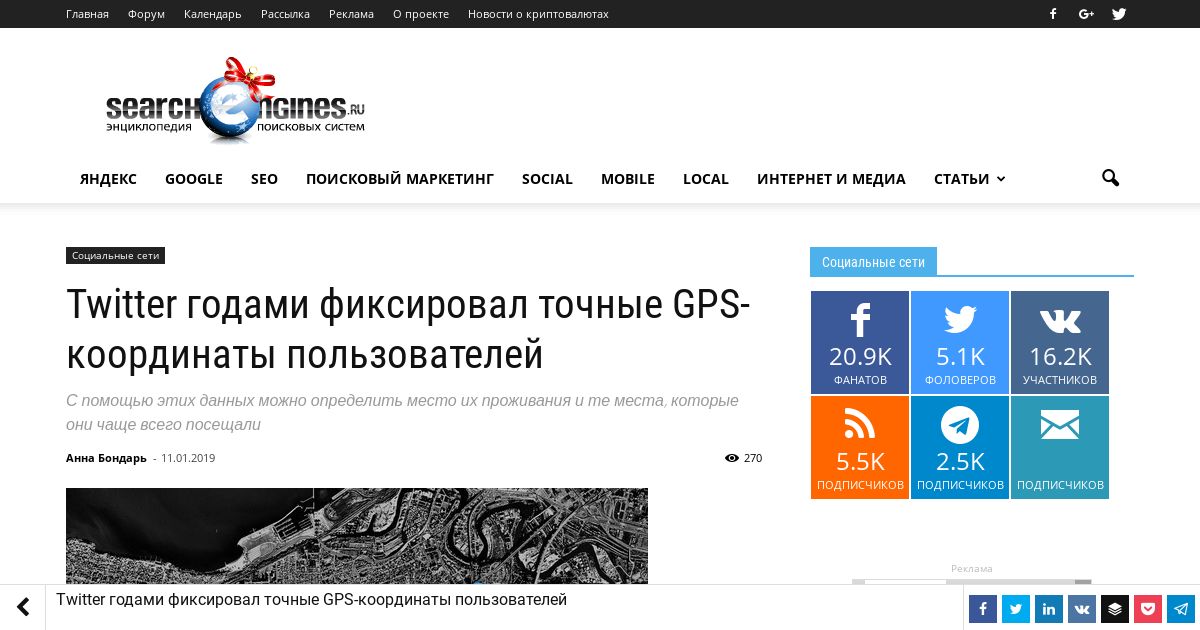Share article on Twitter in bottom bar
The height and width of the screenshot is (630, 1200).
1015,609
